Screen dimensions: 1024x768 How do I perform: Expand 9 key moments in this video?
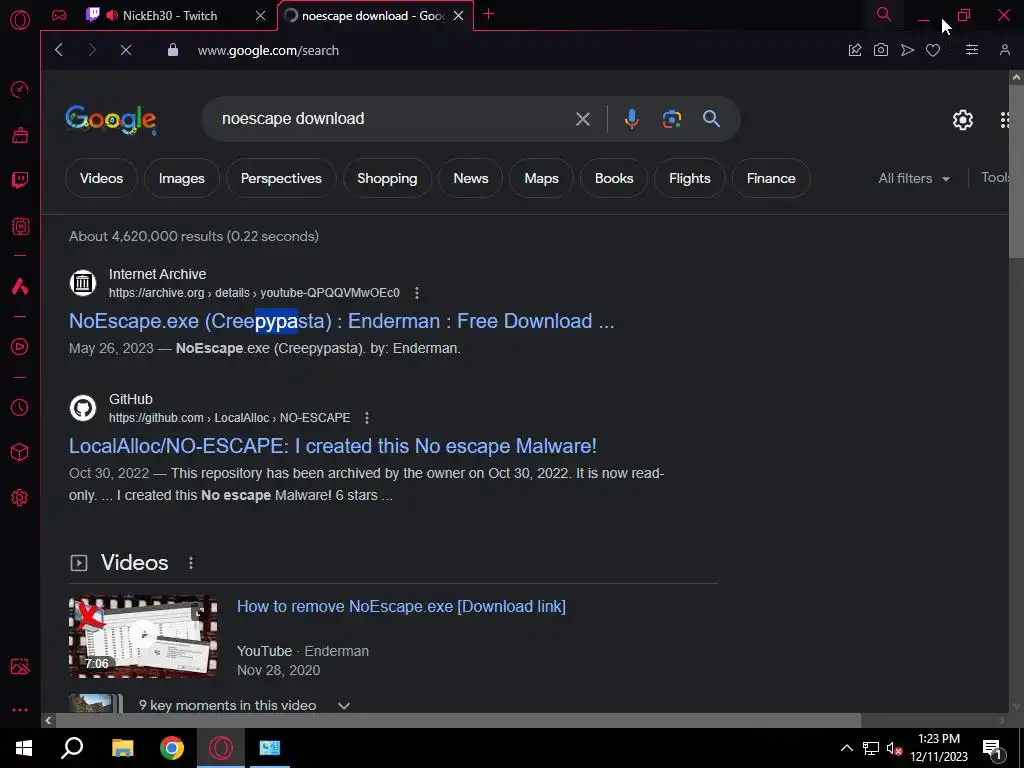(x=344, y=705)
